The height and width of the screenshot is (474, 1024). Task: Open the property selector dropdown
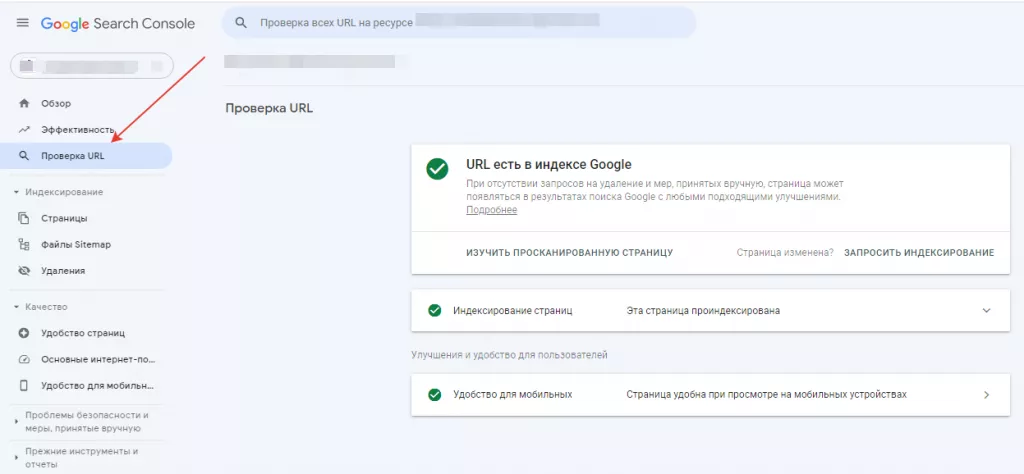[91, 66]
